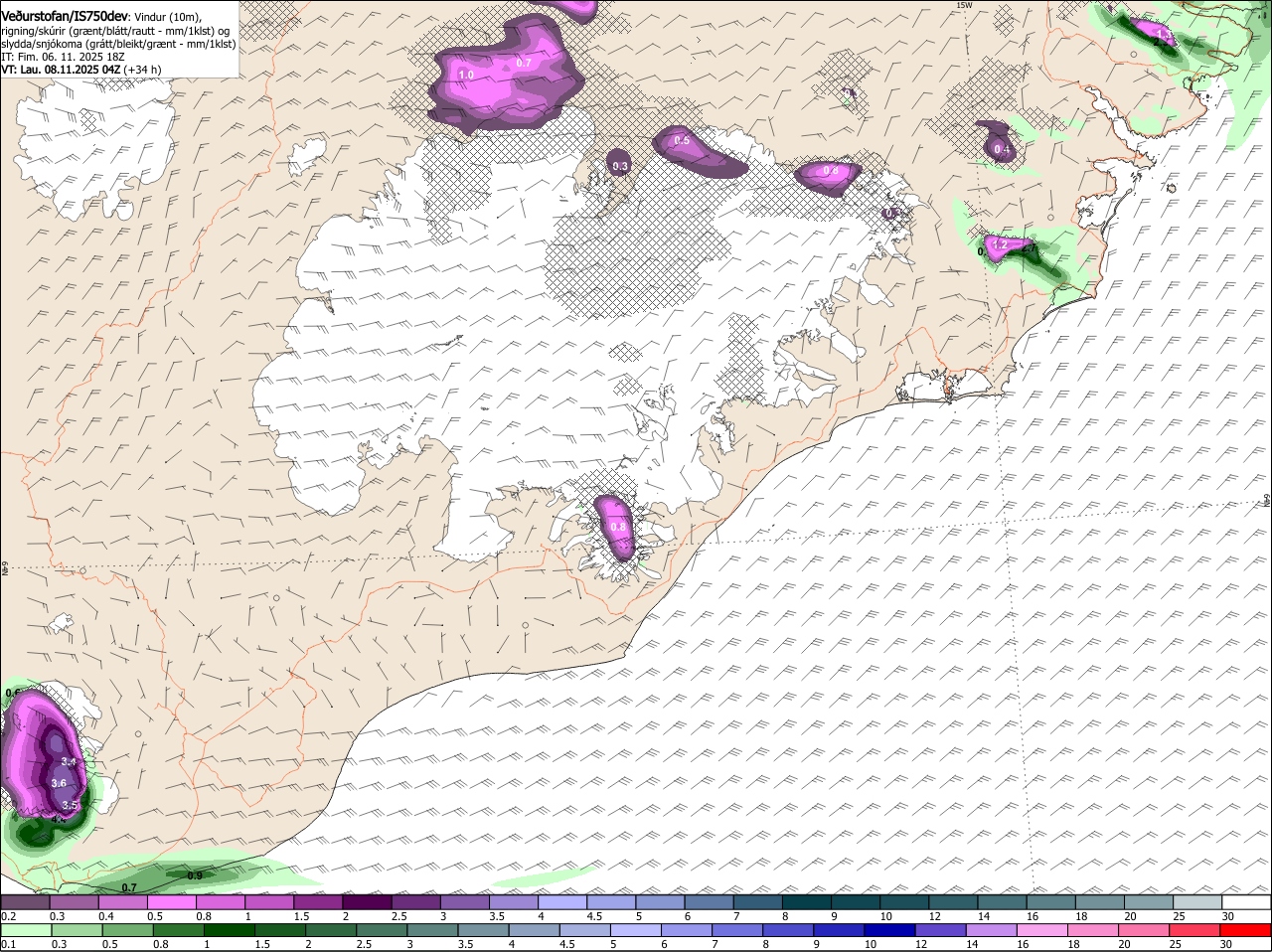Click the Veðurstofan/IS750dev title text
The image size is (1272, 952).
(65, 17)
